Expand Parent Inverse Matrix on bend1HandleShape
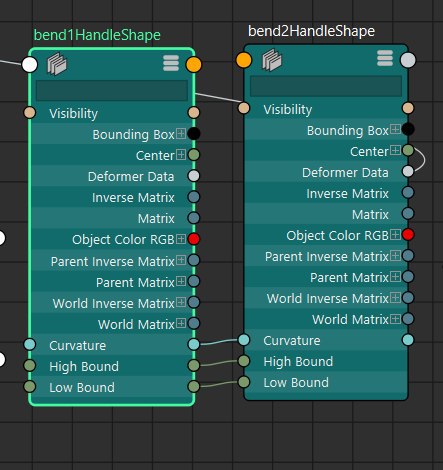The height and width of the screenshot is (470, 443). (x=181, y=260)
